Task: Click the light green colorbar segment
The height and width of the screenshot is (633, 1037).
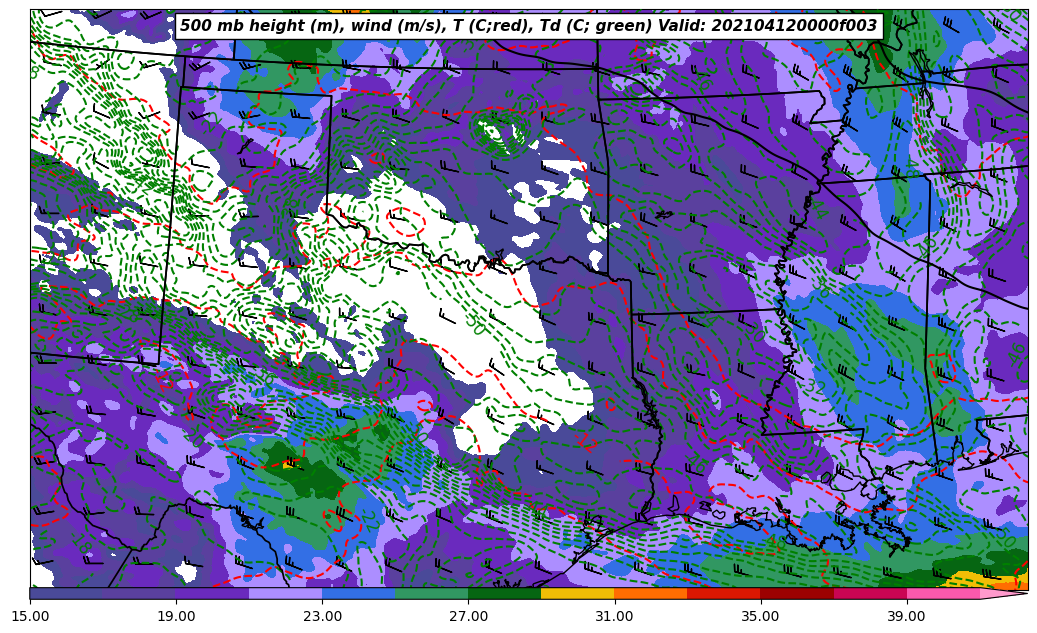Action: point(431,593)
